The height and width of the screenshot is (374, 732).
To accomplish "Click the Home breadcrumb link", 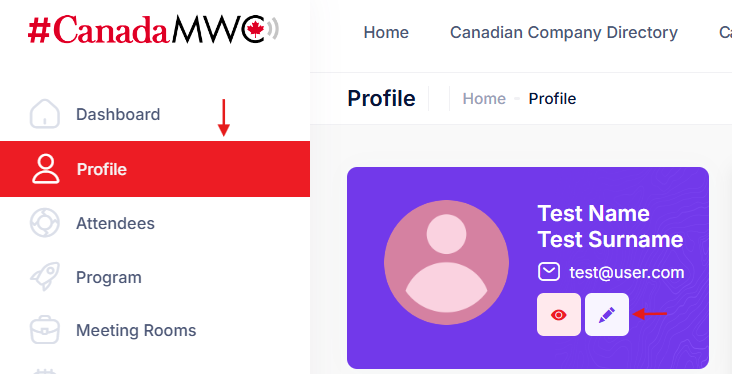I will coord(484,99).
